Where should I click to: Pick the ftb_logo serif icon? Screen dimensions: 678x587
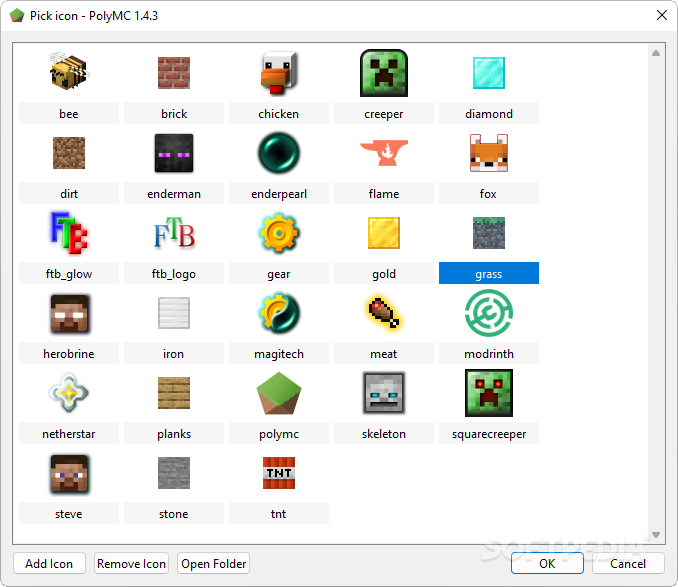(x=174, y=233)
